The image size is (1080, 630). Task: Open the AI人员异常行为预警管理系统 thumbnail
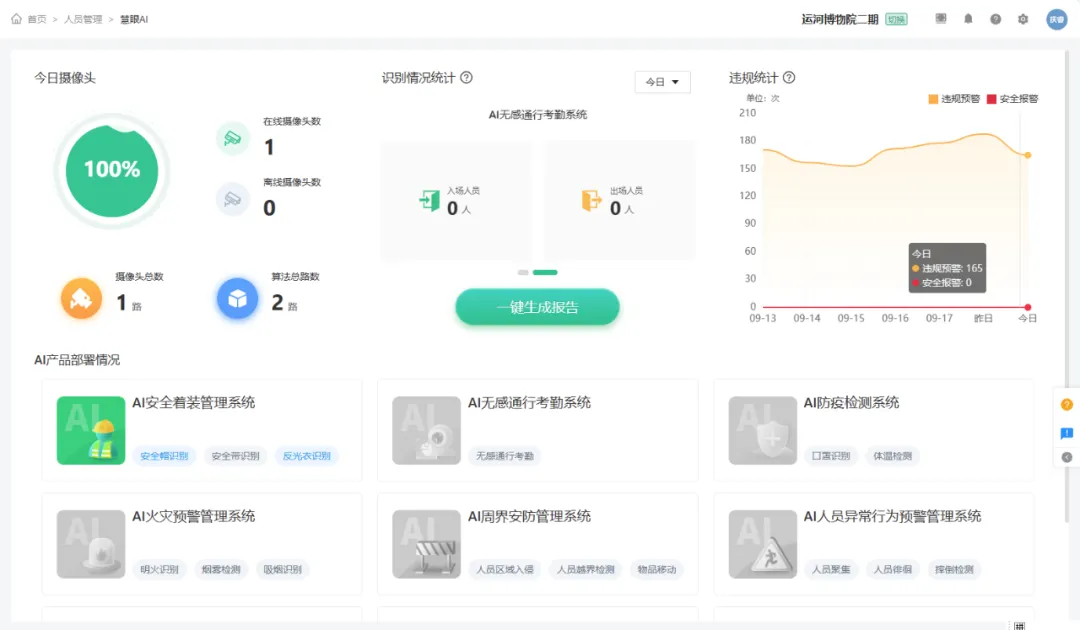(x=762, y=544)
